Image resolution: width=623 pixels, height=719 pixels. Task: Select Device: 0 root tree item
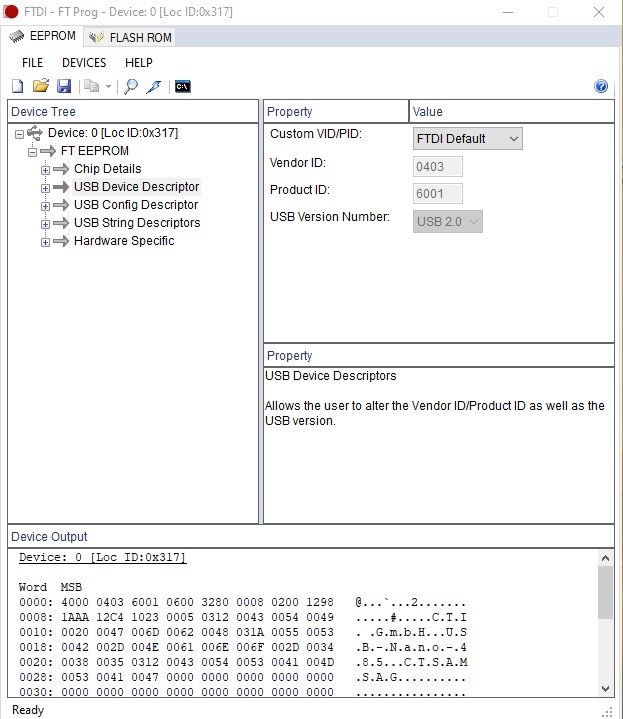112,133
